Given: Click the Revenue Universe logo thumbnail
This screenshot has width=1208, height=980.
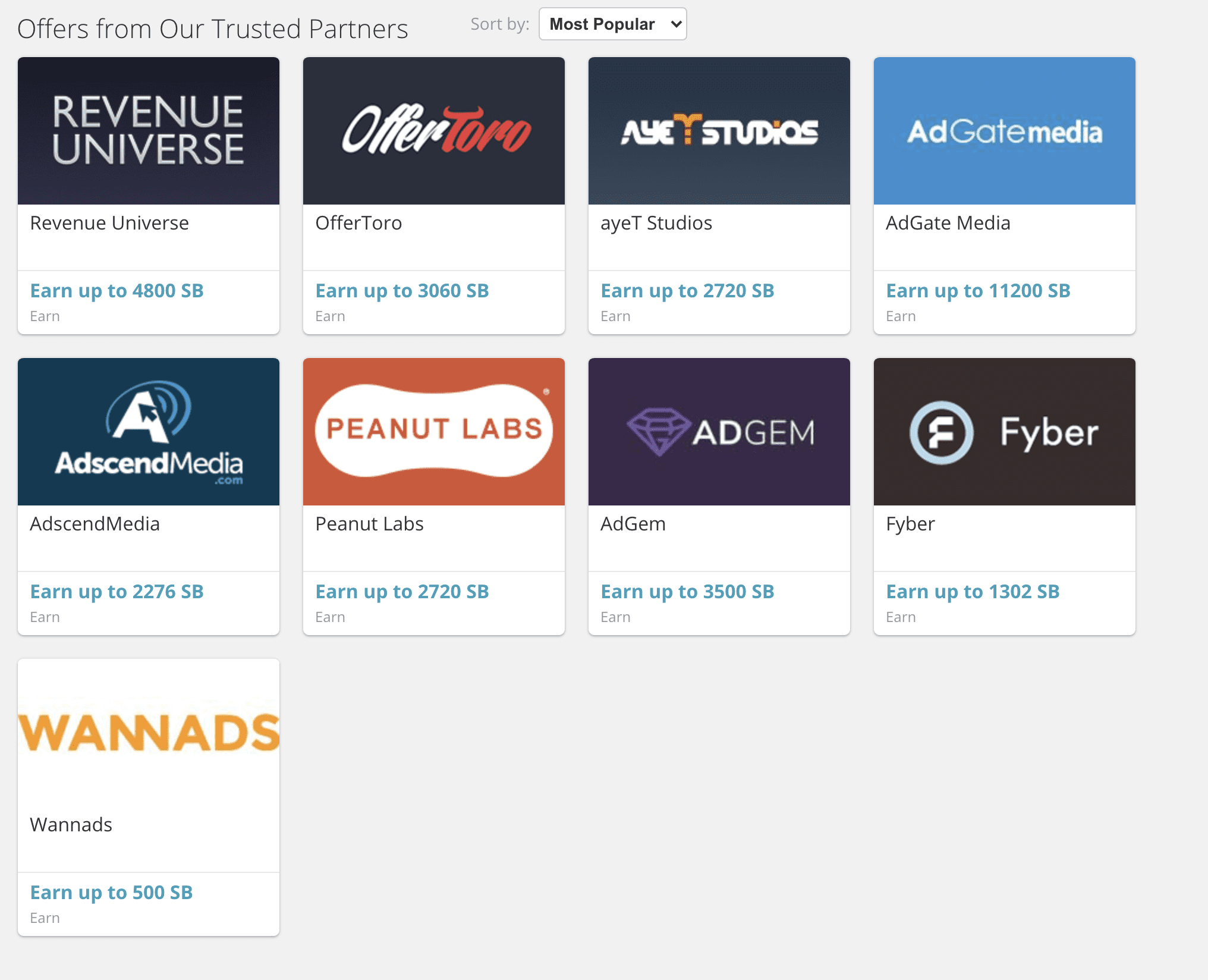Looking at the screenshot, I should (149, 131).
